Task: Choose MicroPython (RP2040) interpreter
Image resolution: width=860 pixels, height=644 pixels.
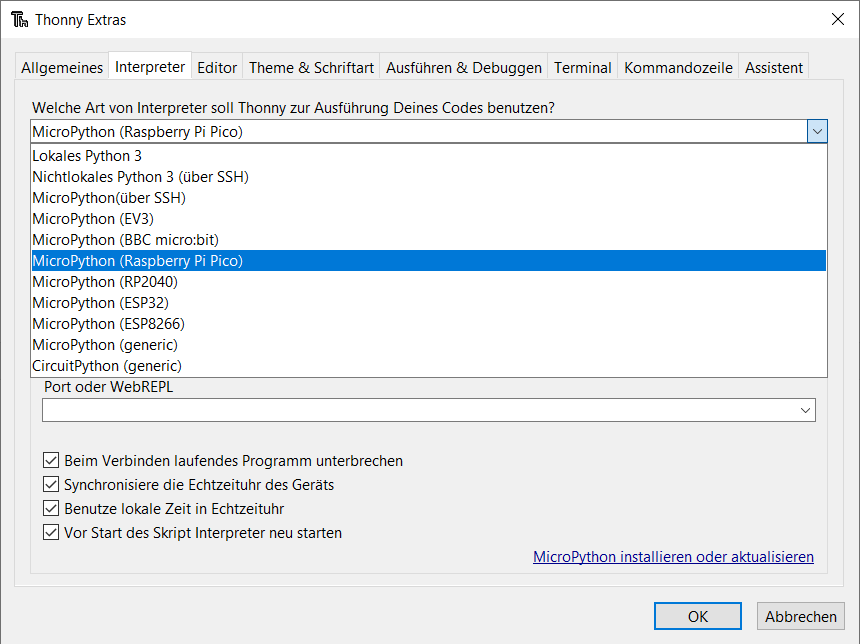Action: [x=429, y=282]
